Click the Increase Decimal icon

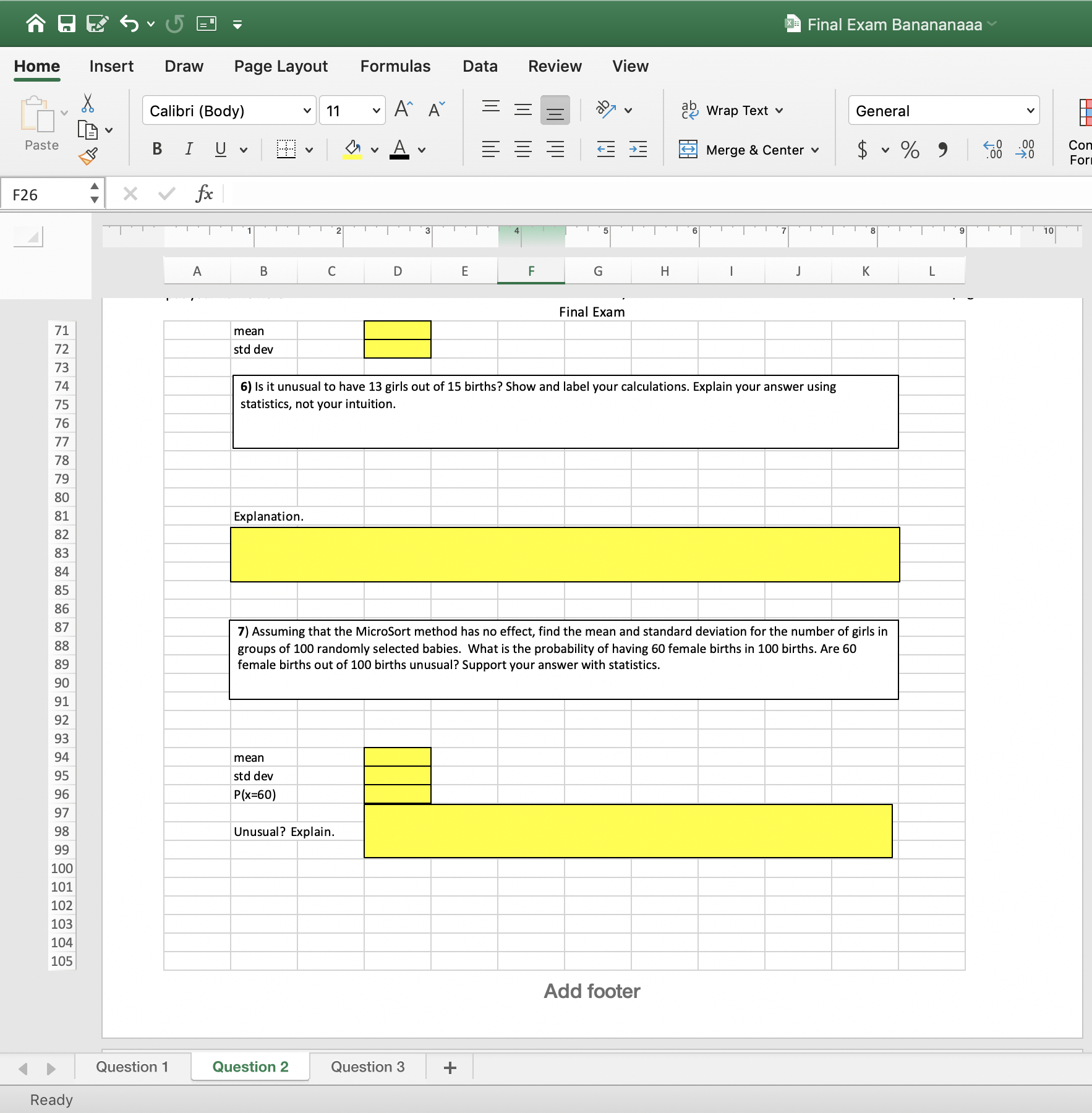click(x=992, y=150)
